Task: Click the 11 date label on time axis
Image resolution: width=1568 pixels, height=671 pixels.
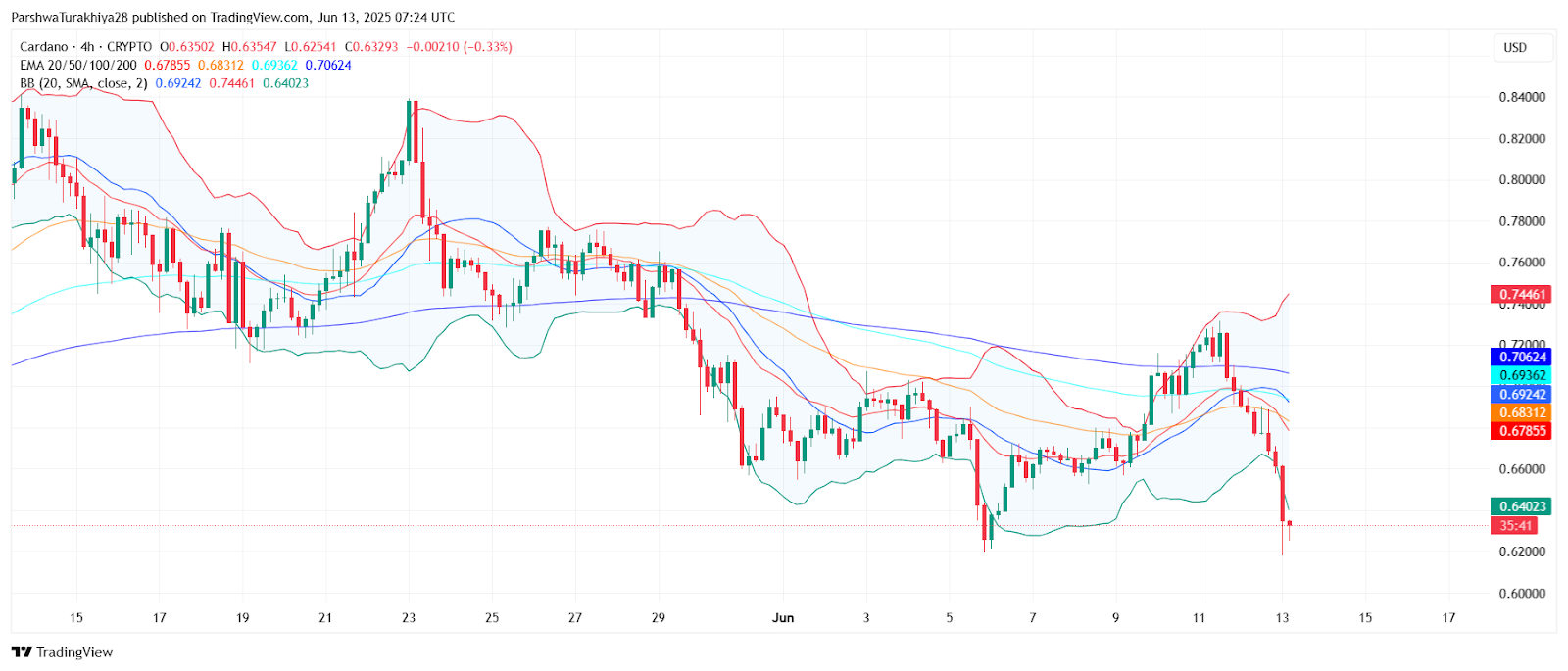Action: pyautogui.click(x=1199, y=618)
